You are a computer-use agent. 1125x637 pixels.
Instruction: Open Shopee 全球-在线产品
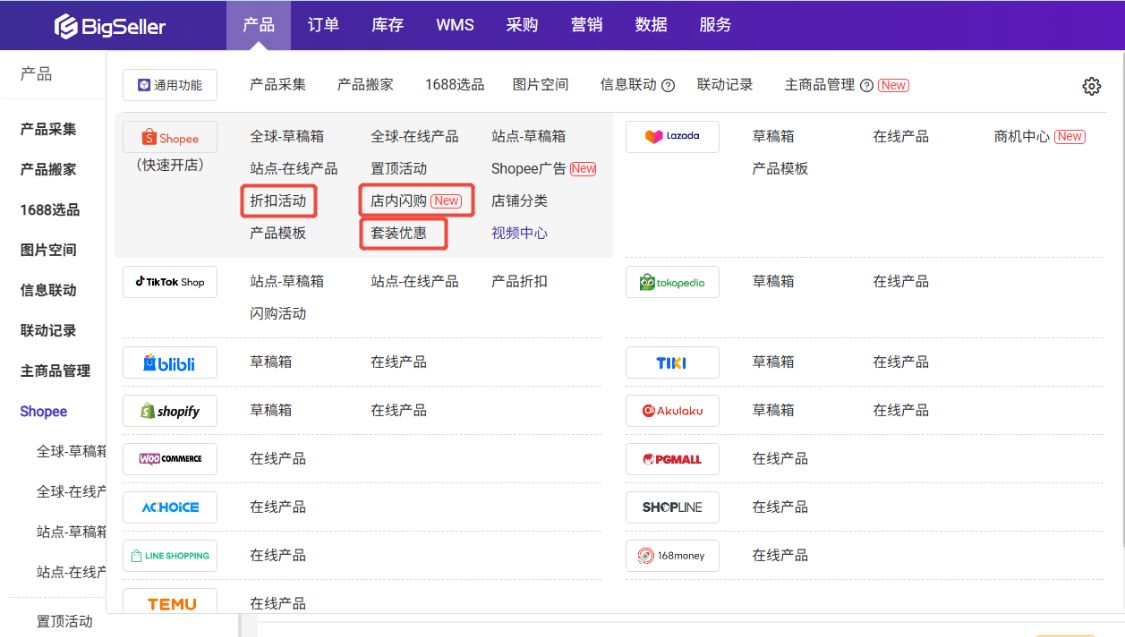[414, 136]
